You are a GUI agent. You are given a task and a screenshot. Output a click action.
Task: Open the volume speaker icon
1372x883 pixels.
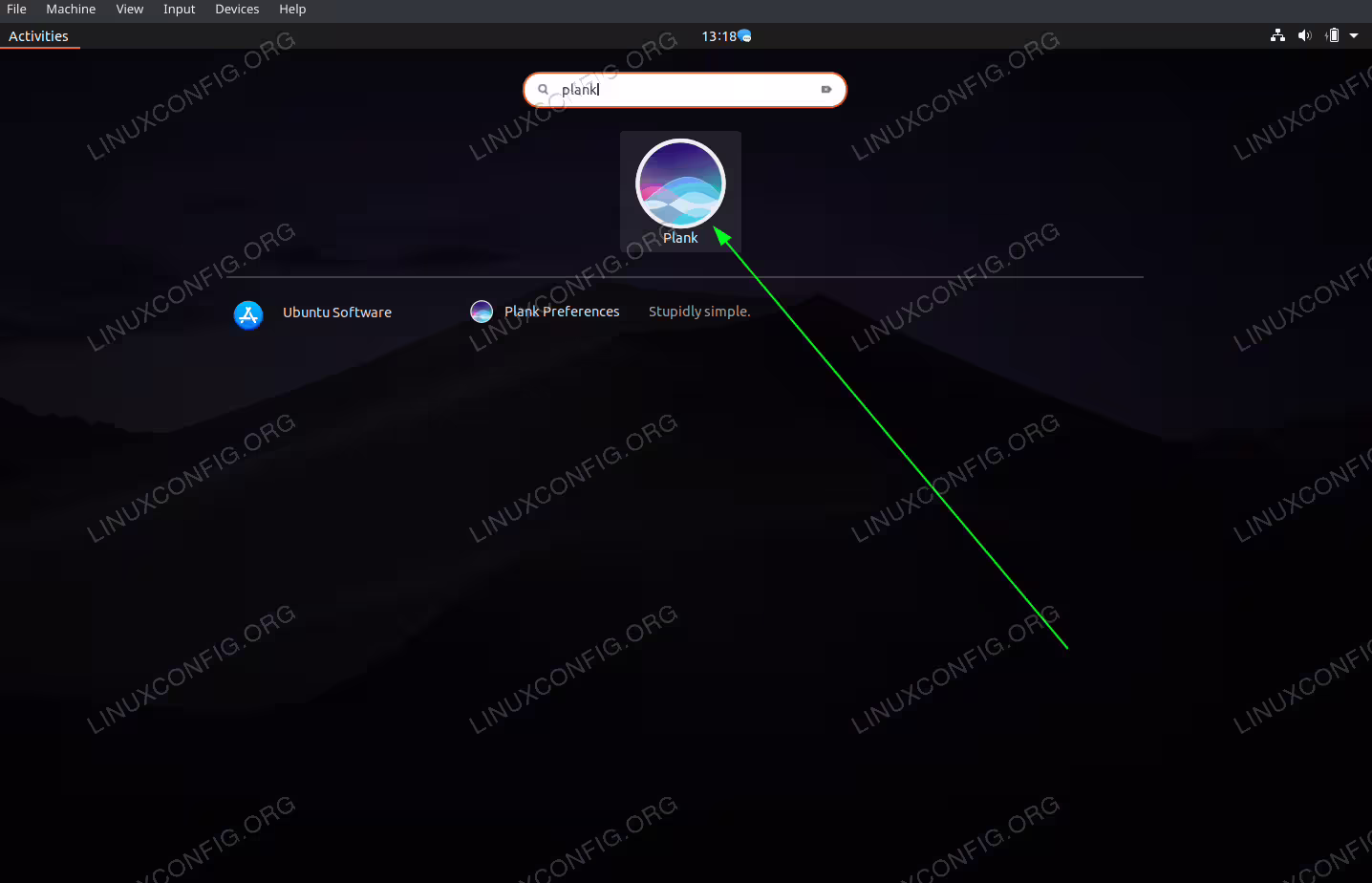(1305, 35)
